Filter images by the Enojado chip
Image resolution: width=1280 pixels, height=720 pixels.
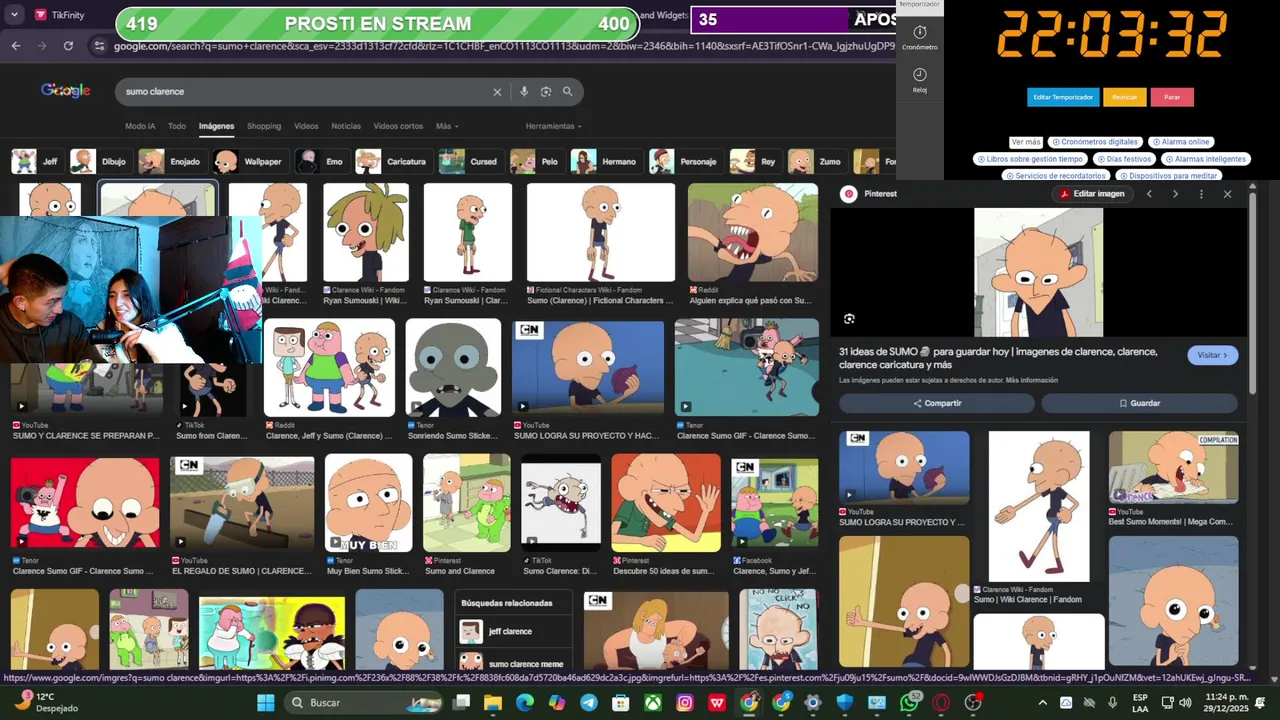click(x=170, y=161)
